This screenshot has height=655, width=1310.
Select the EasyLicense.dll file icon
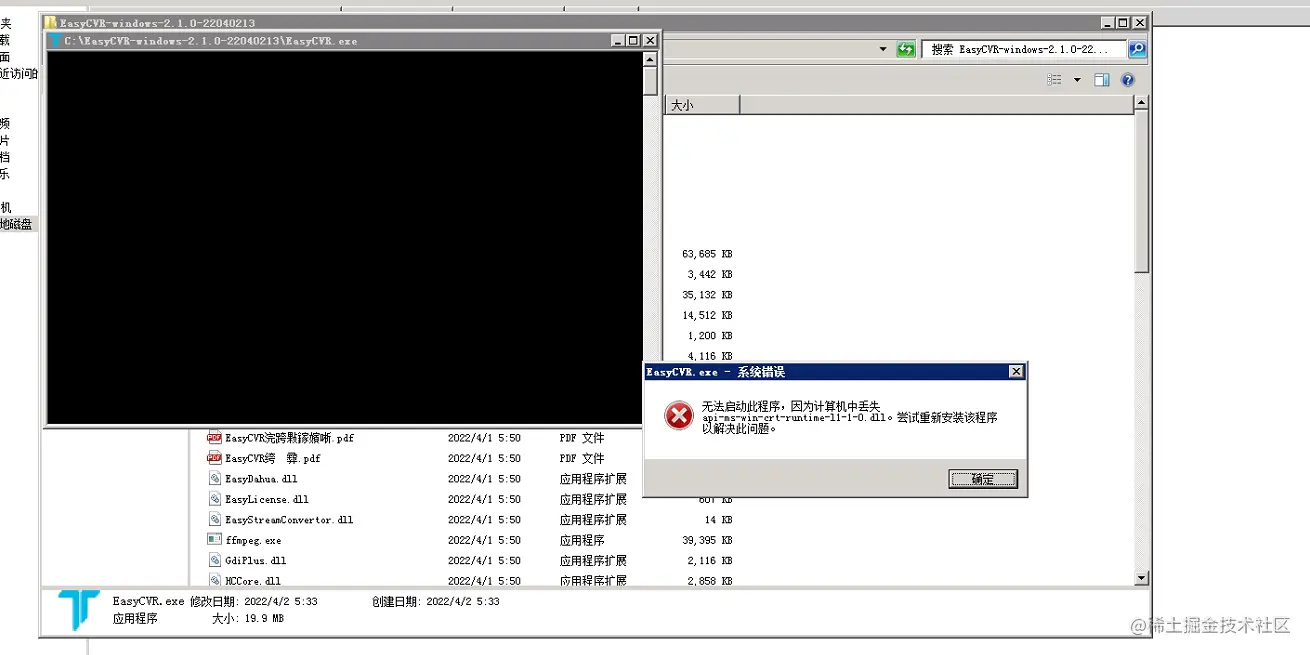(214, 498)
